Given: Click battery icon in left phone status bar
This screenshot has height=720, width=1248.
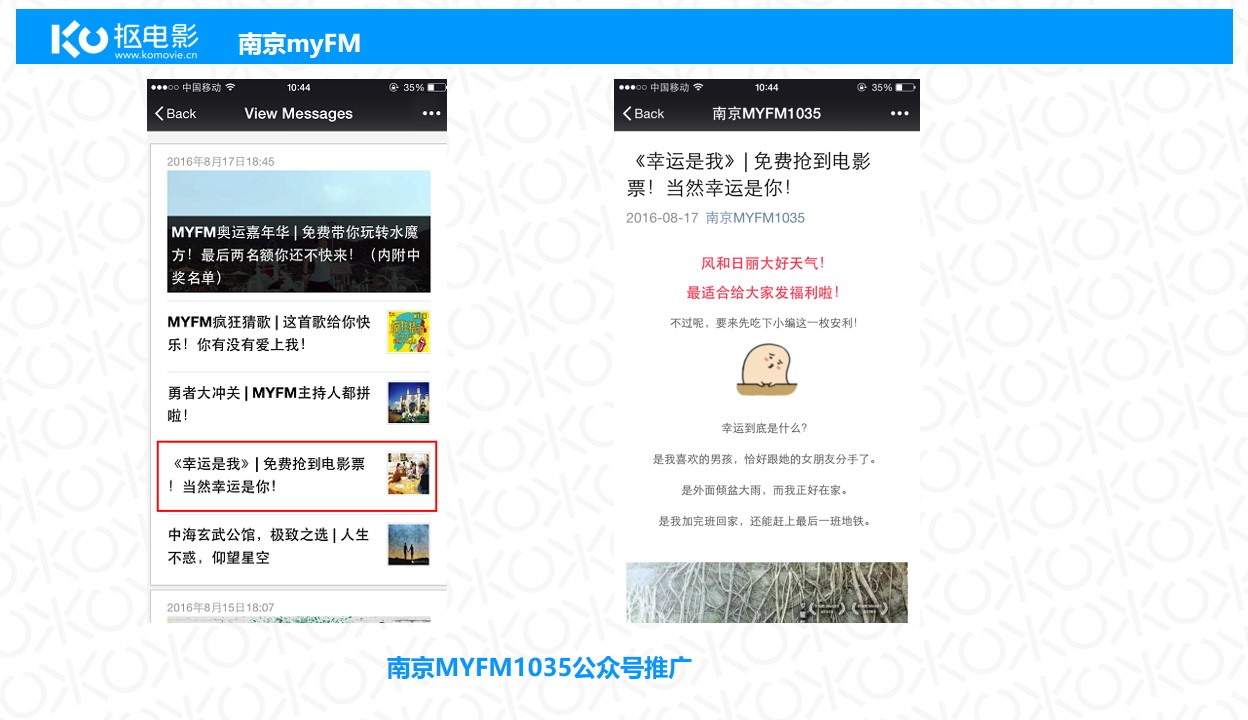Looking at the screenshot, I should tap(435, 88).
